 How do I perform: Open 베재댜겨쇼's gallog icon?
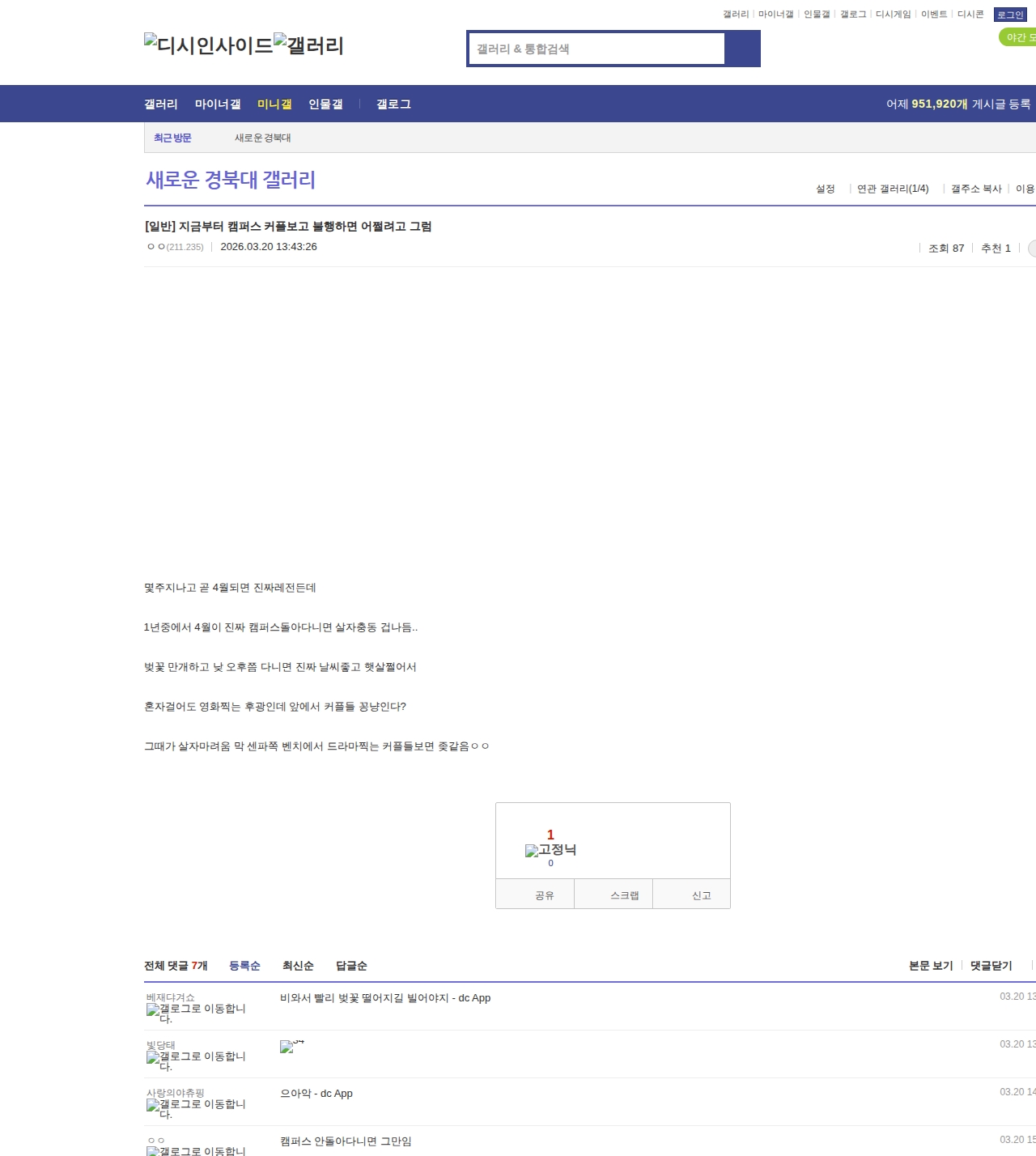(196, 1013)
